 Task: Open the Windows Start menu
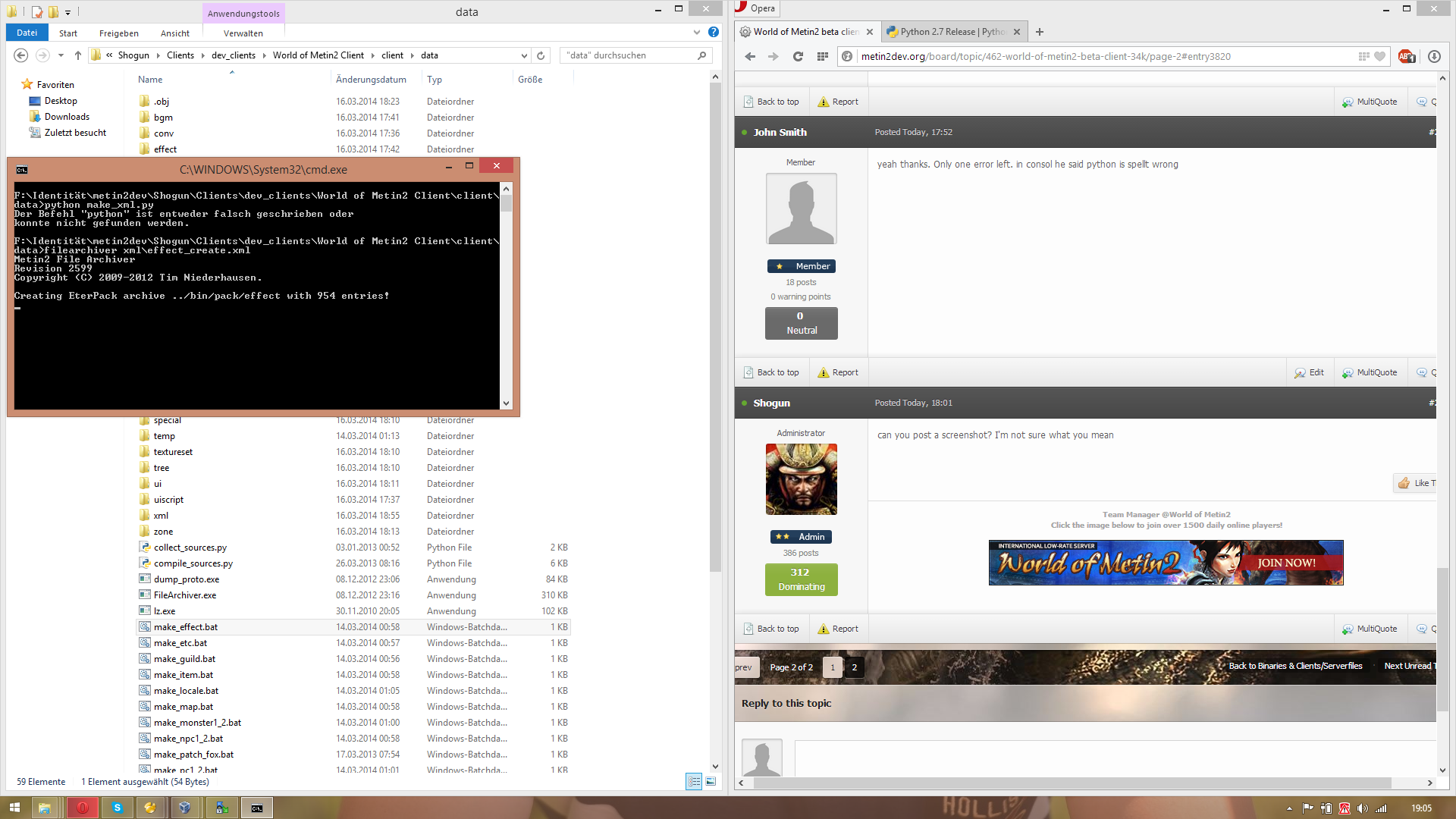14,808
